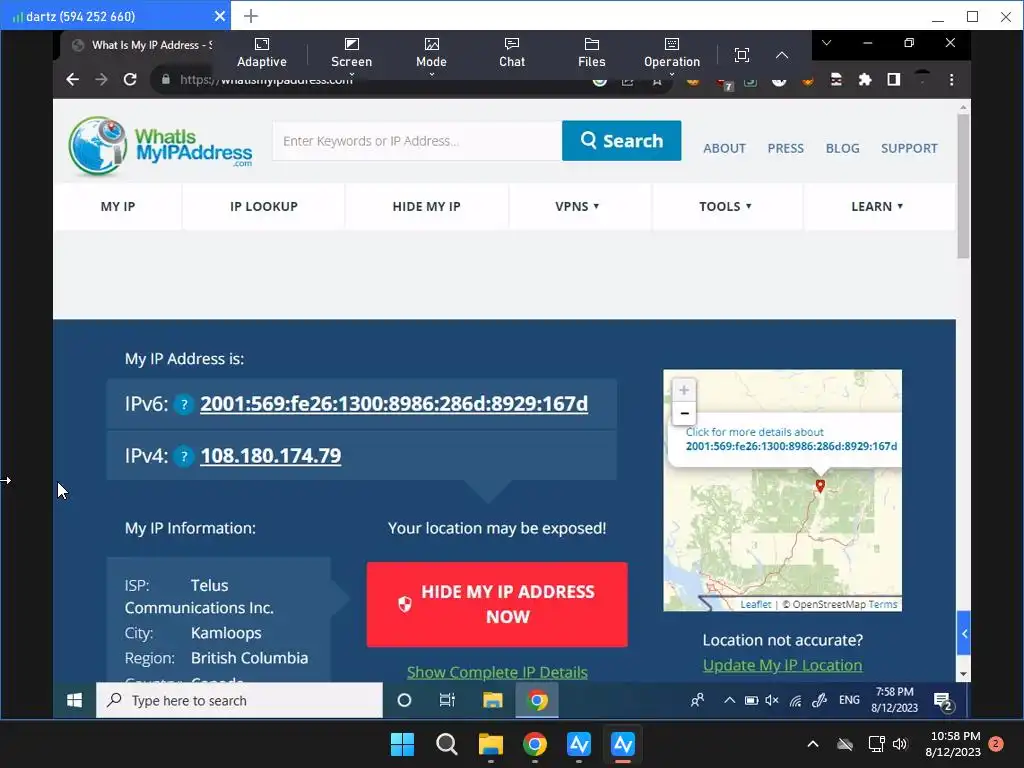Viewport: 1024px width, 768px height.
Task: Click the remote Type here to search box
Action: tap(239, 700)
